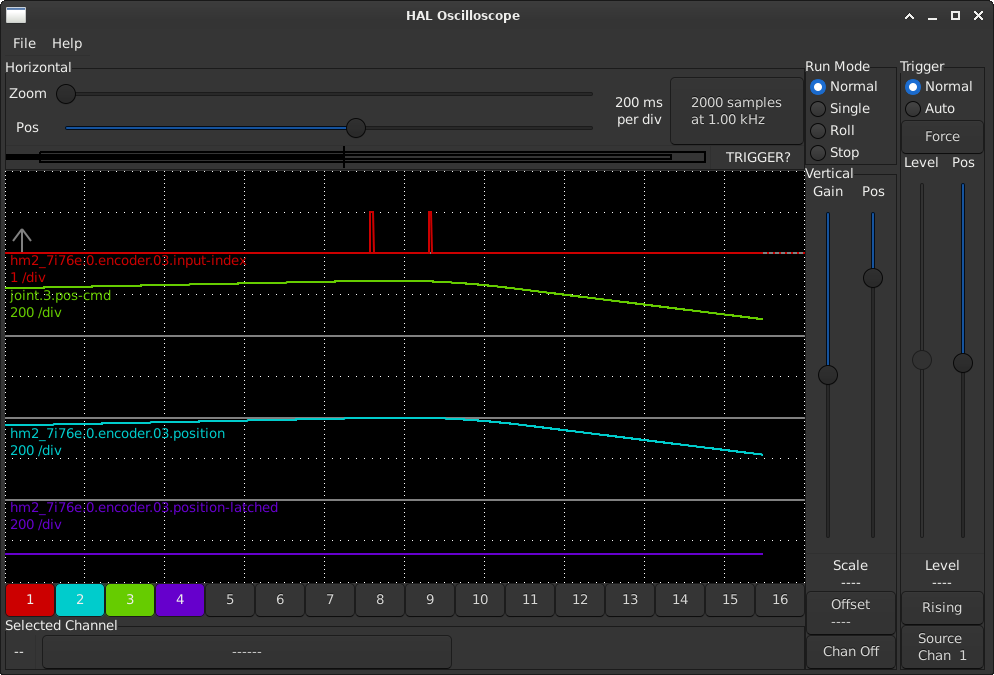
Task: Select the cyan channel 2 button
Action: (80, 600)
